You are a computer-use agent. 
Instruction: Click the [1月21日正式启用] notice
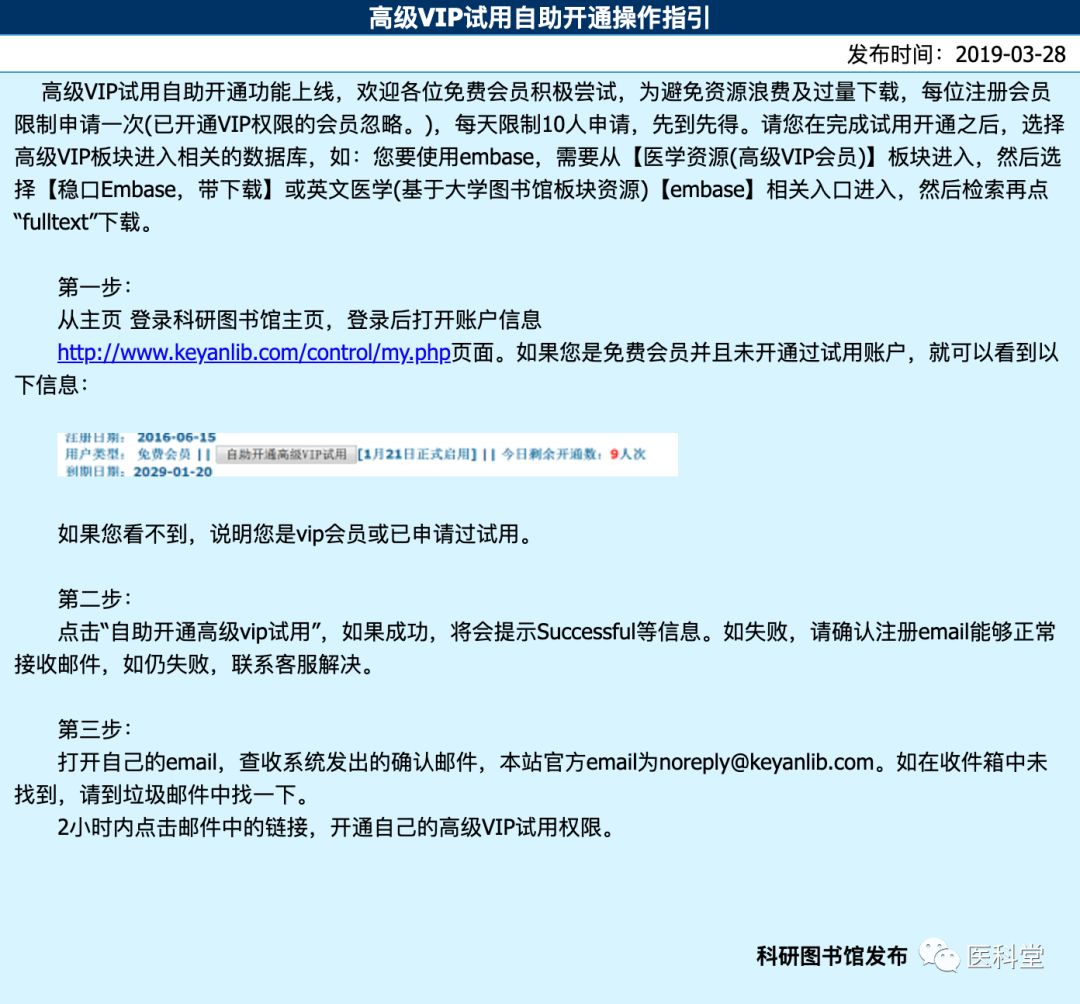[395, 454]
